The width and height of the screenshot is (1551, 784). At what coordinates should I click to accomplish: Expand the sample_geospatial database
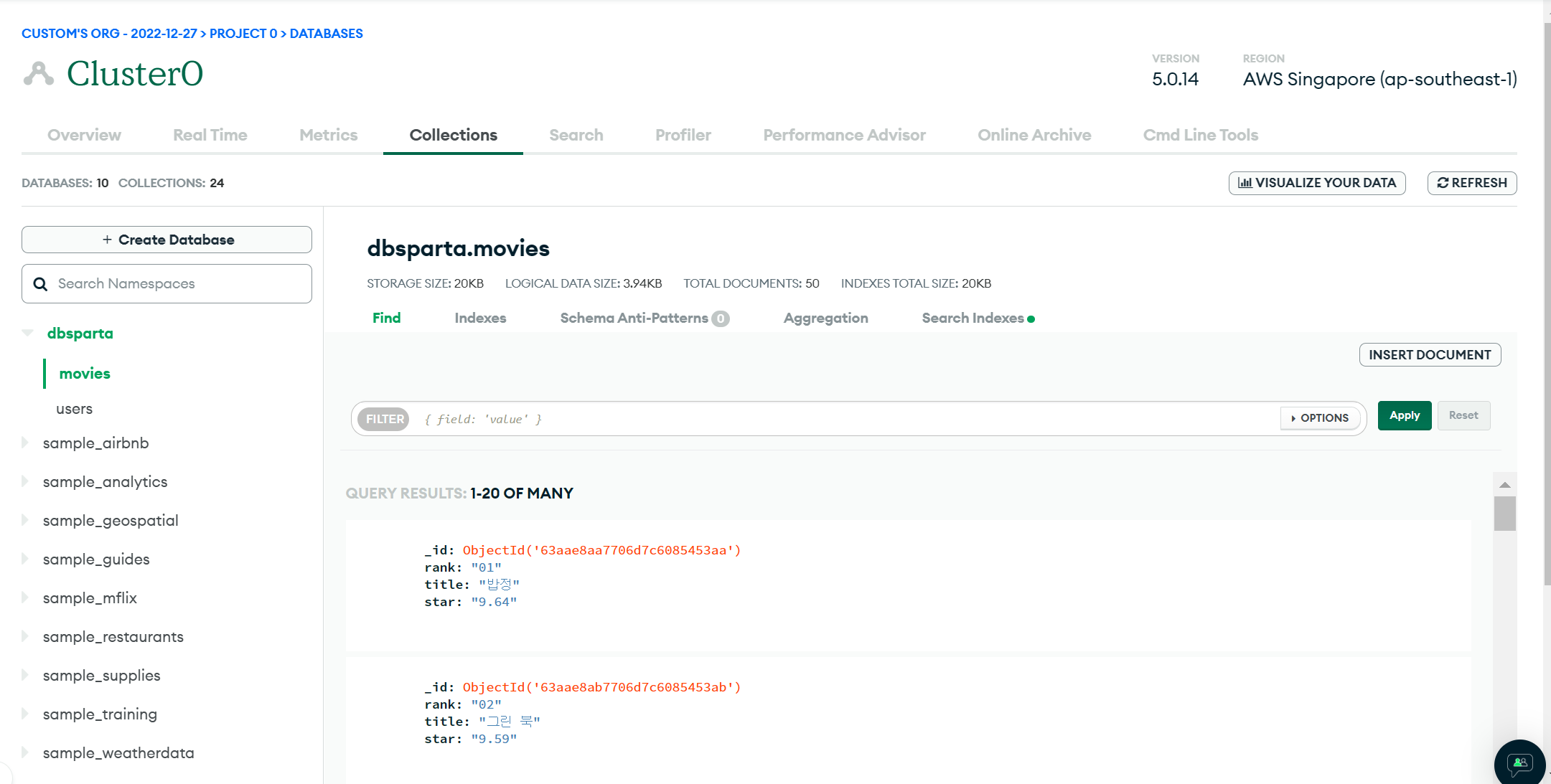point(25,520)
